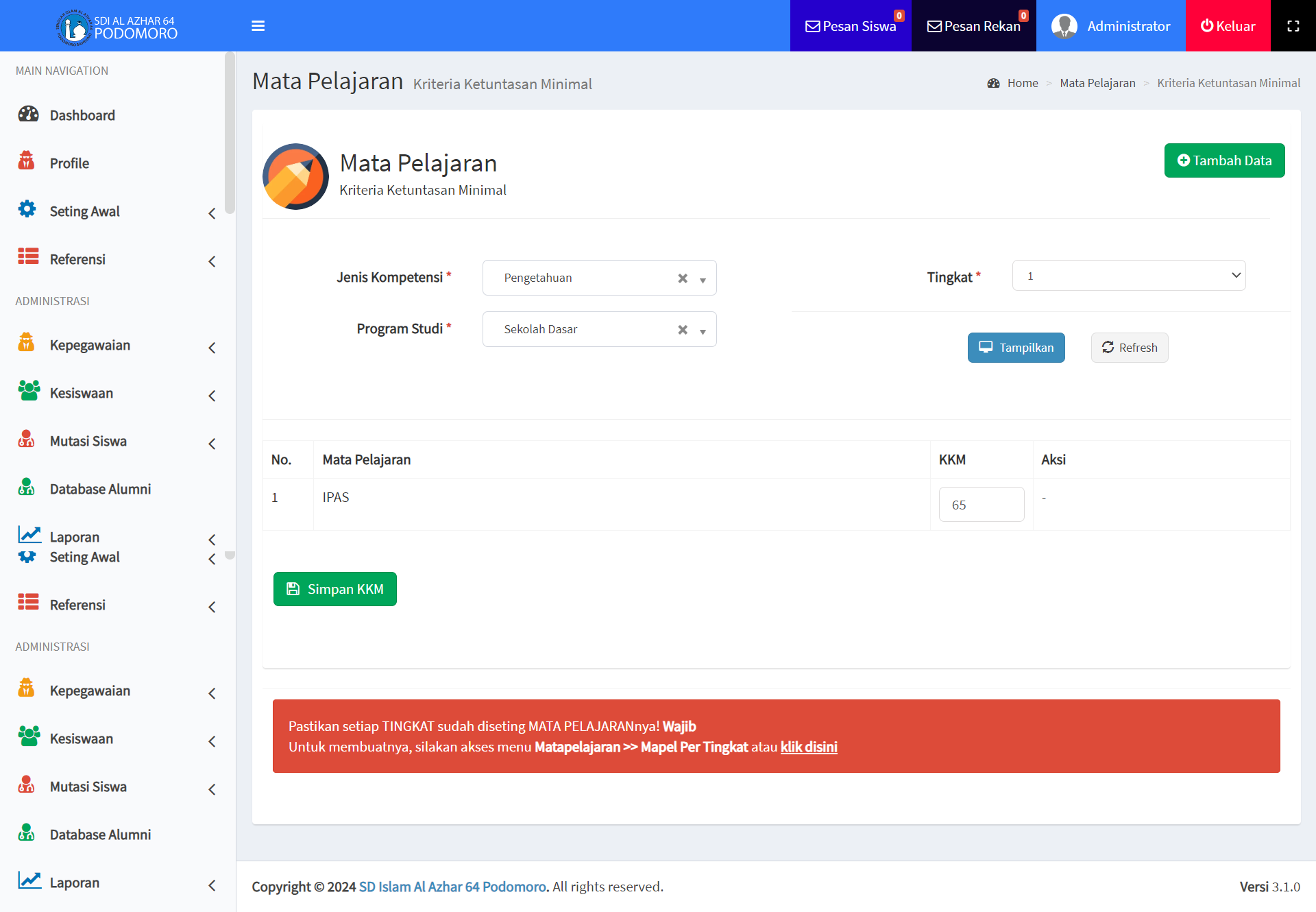Open Database Alumni menu item
Viewport: 1316px width, 912px height.
pos(100,490)
